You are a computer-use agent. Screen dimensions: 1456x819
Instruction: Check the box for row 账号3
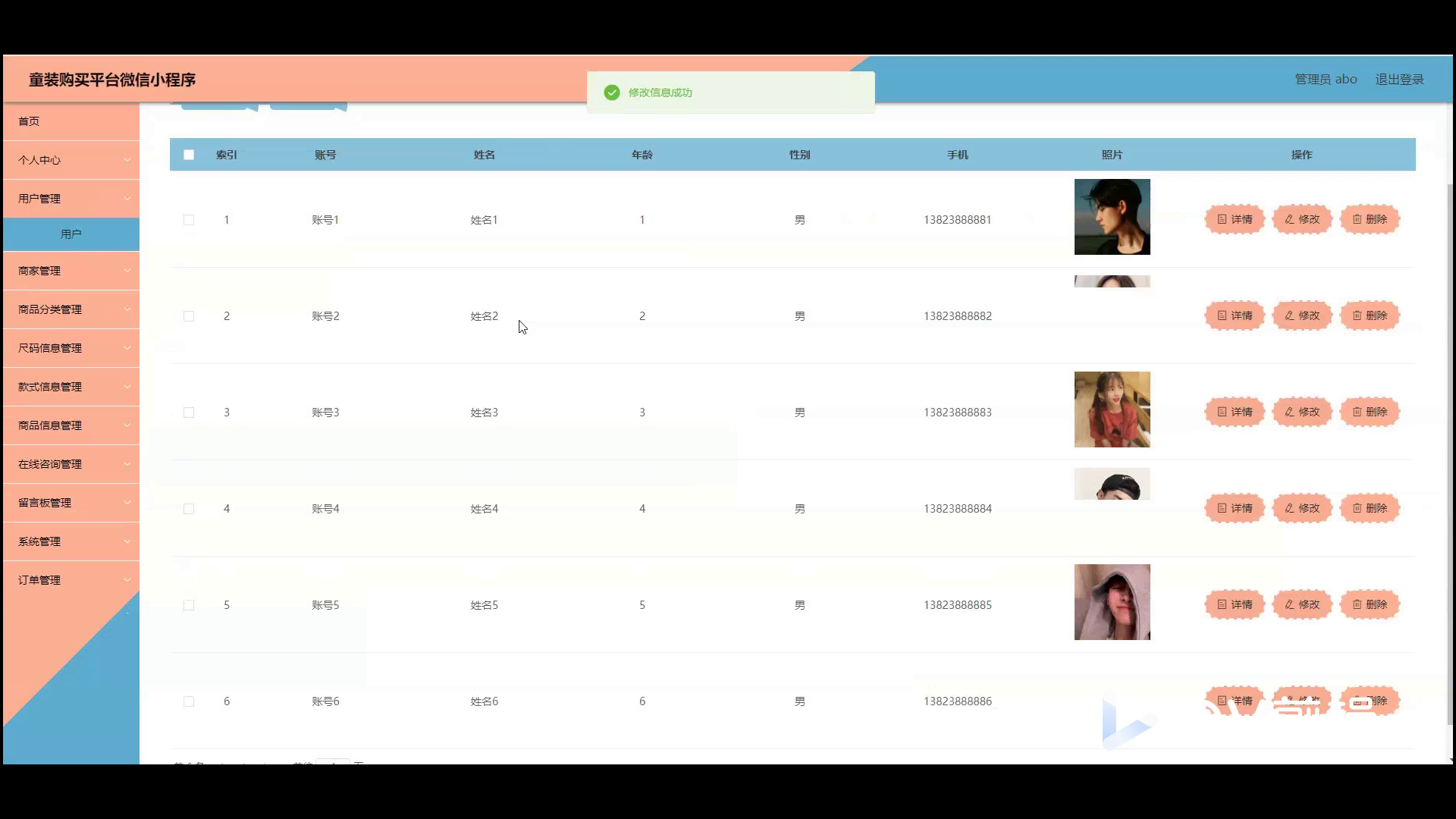tap(189, 413)
